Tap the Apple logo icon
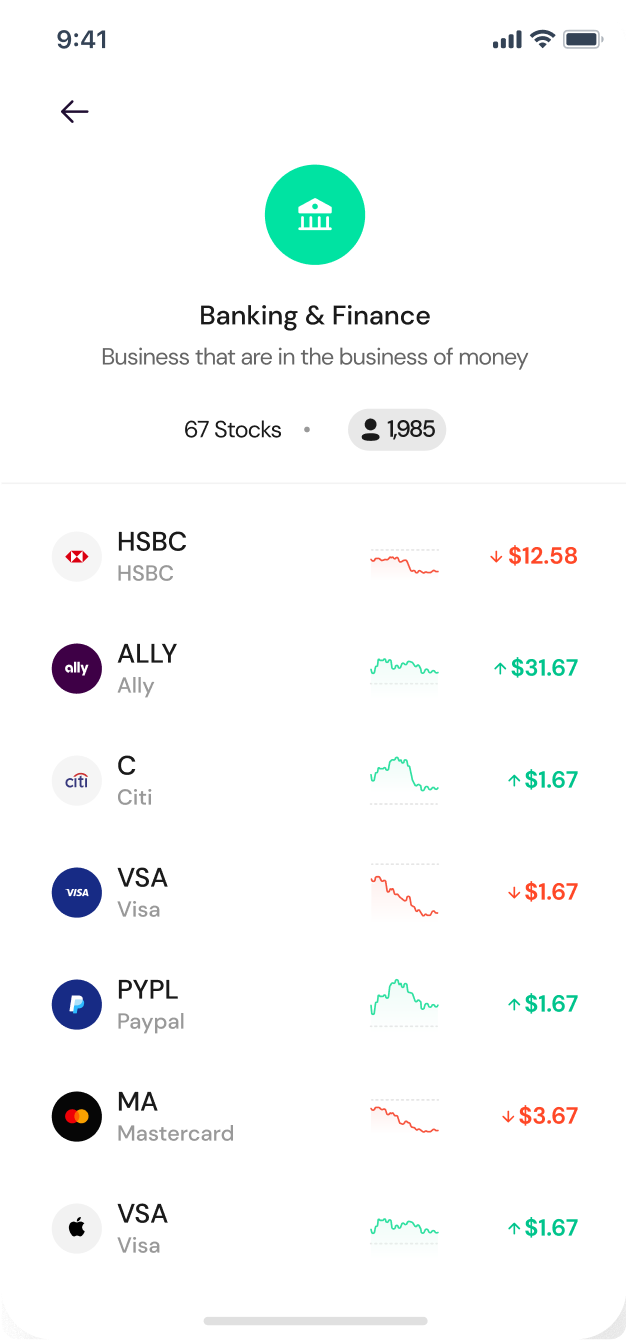The image size is (626, 1340). click(77, 1229)
